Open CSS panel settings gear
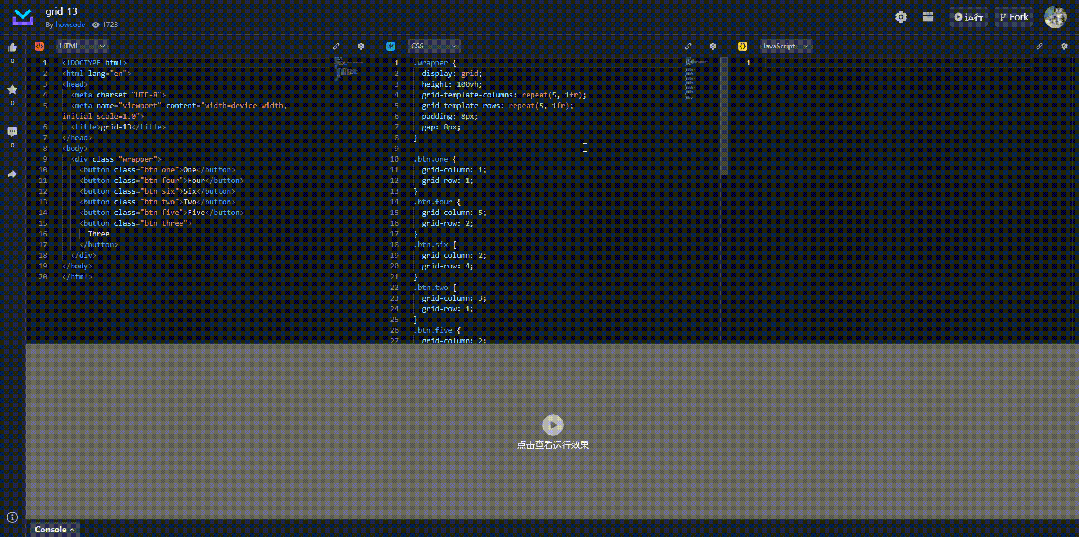Screen dimensions: 1079x537 713,46
